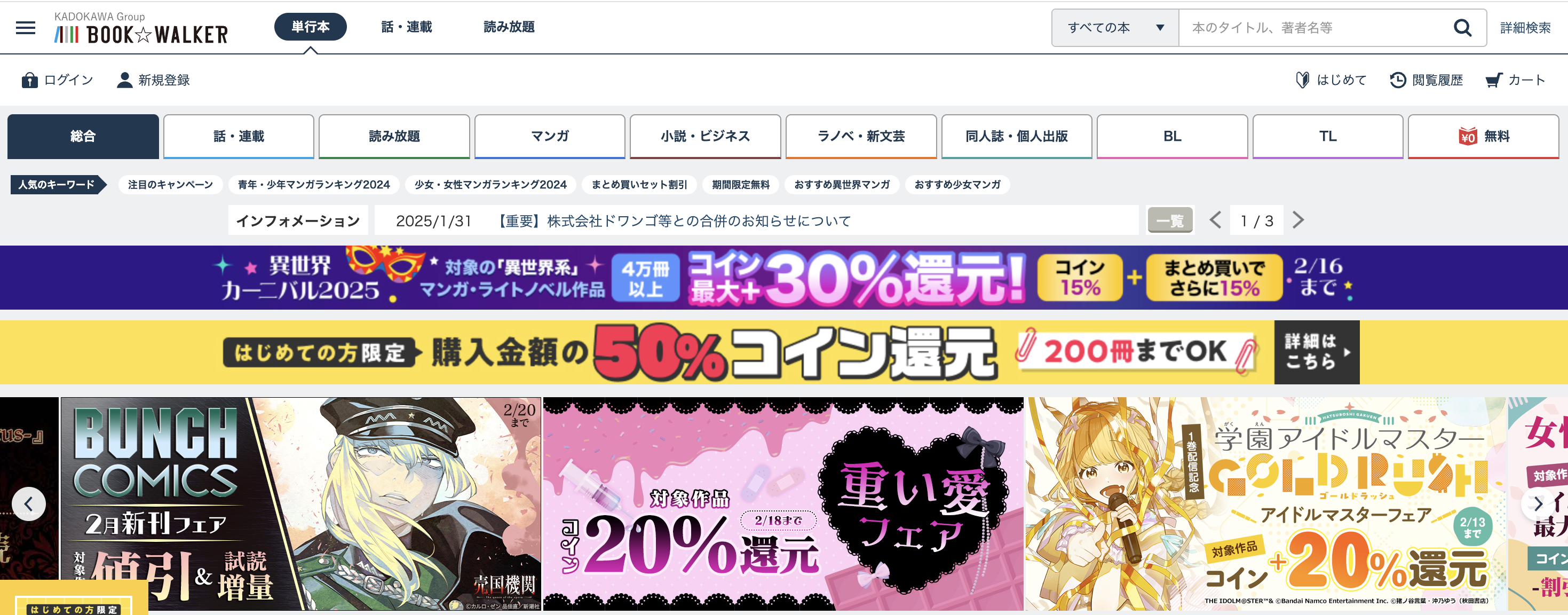Go to next information notice arrow
The image size is (1568, 615).
[1298, 220]
